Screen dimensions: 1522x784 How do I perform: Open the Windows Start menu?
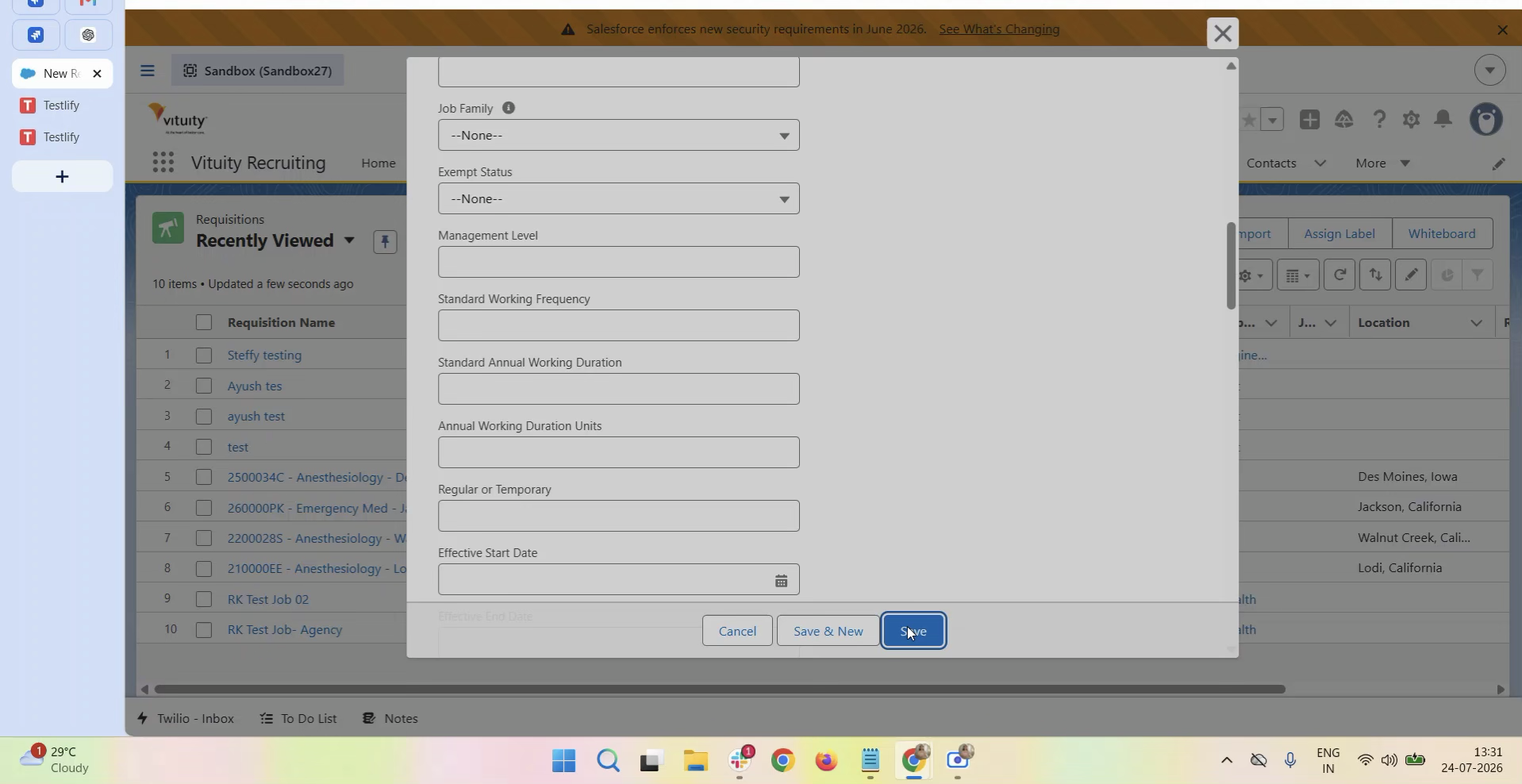pos(563,761)
